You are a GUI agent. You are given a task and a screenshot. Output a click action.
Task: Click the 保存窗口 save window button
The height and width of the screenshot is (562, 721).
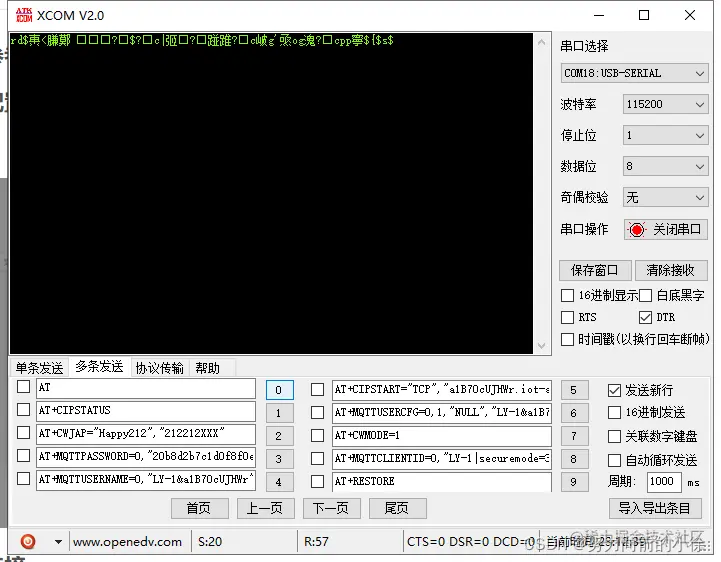point(595,270)
